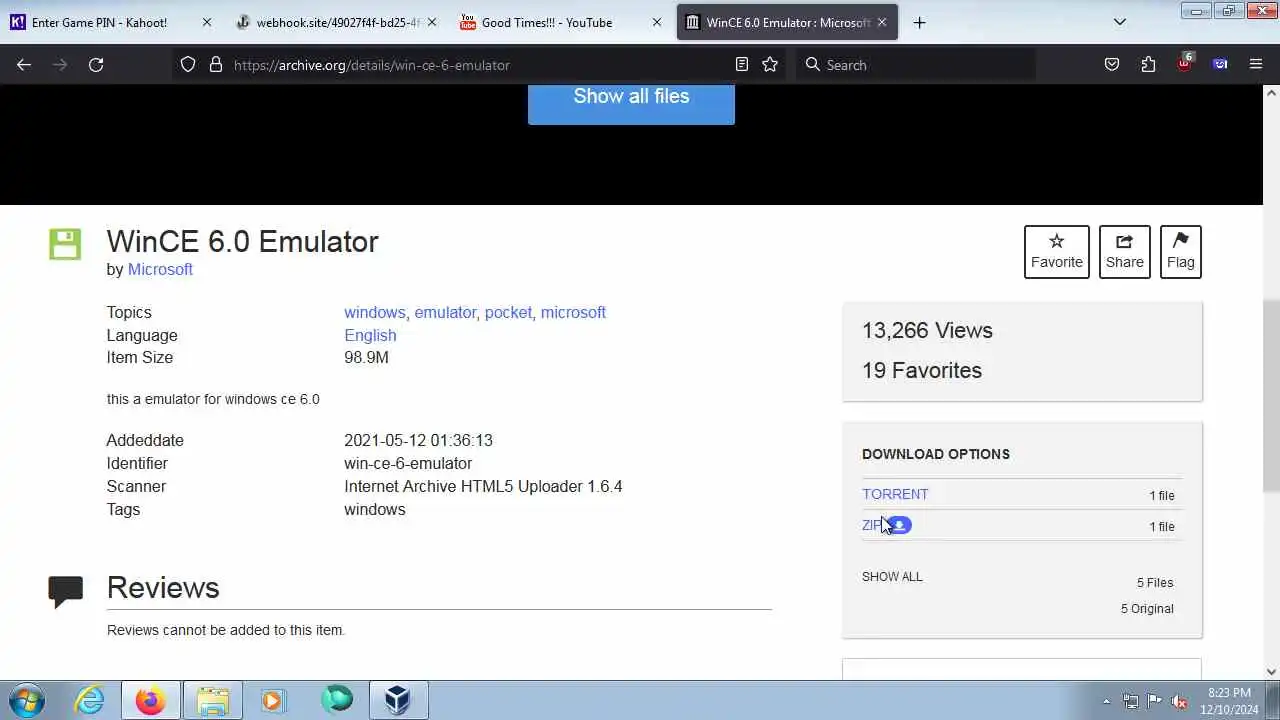
Task: Open the Windows Start button
Action: point(27,700)
